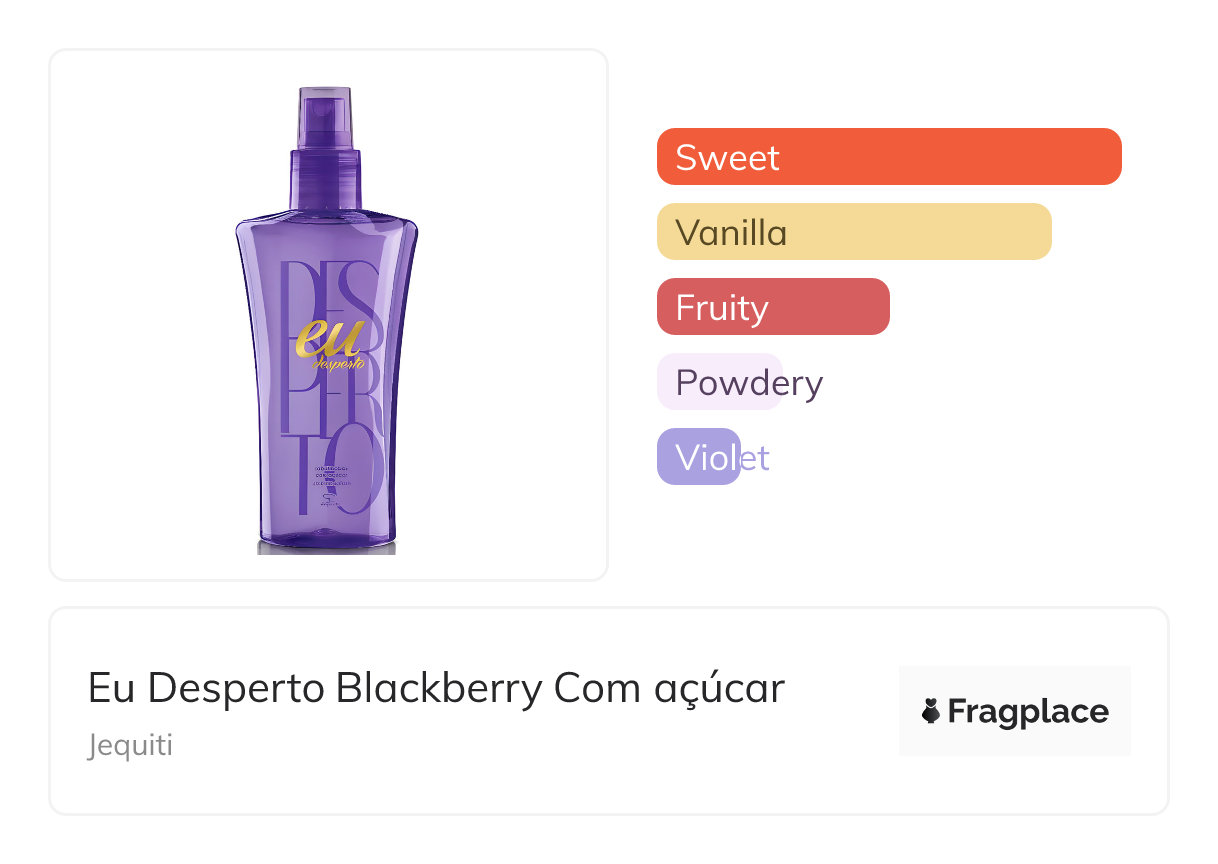This screenshot has width=1218, height=864.
Task: Click 'Eu Desperto' at the title start
Action: tap(206, 688)
